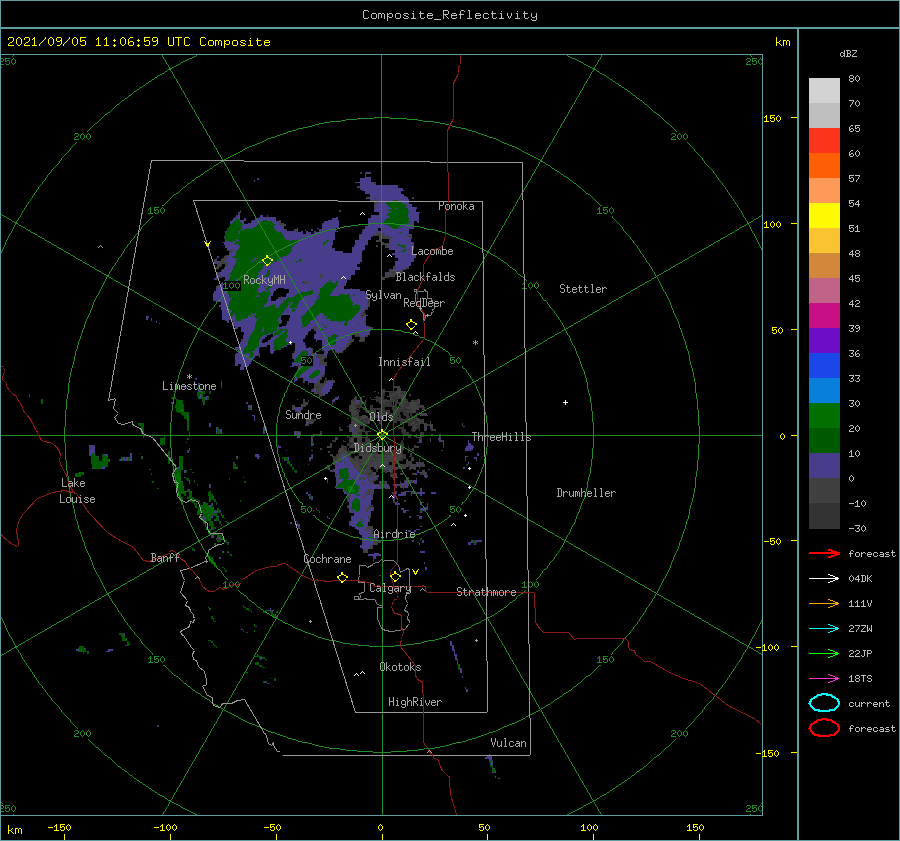Click the asterisk marker east of Innisfail

pyautogui.click(x=475, y=343)
